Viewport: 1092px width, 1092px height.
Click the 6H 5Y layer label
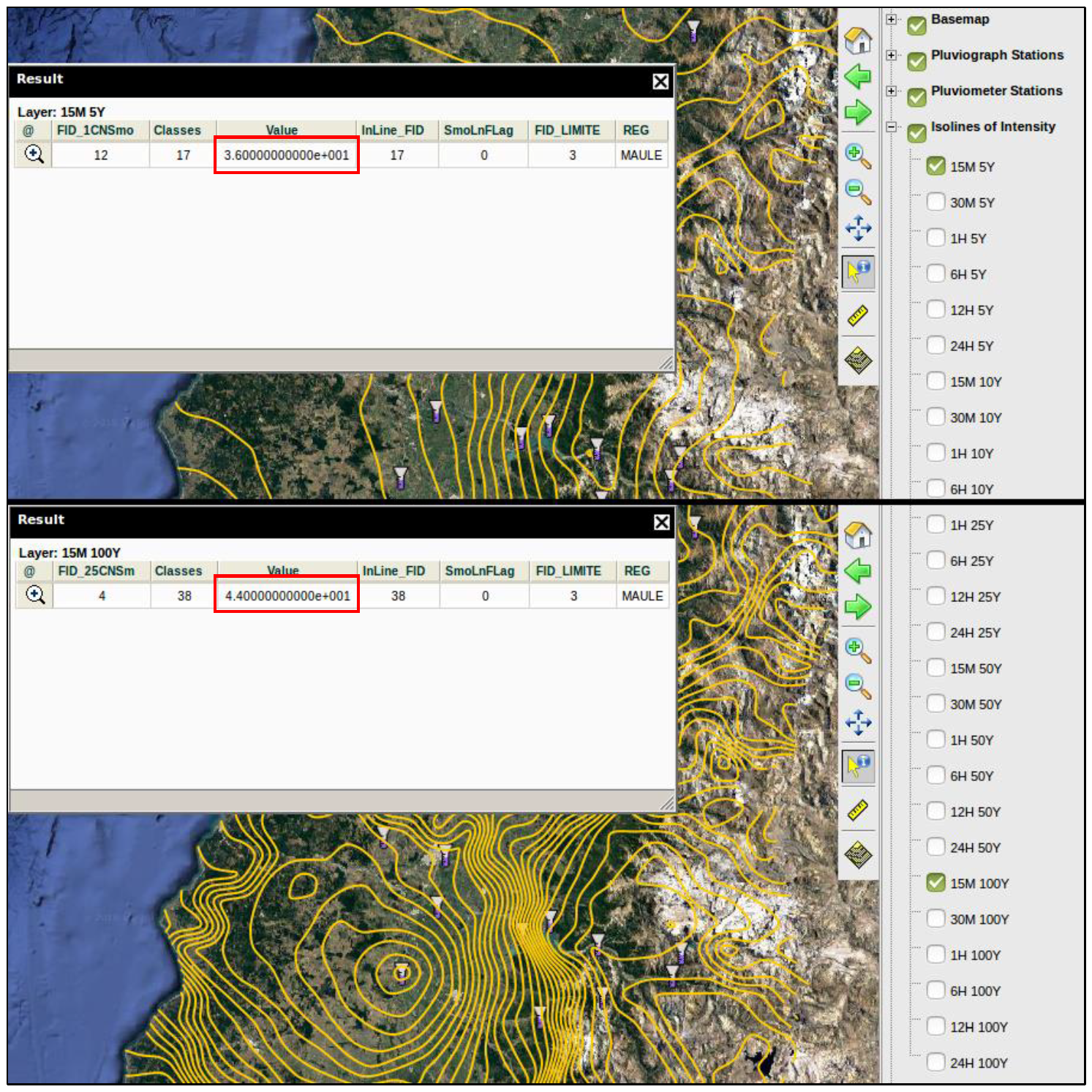(968, 274)
